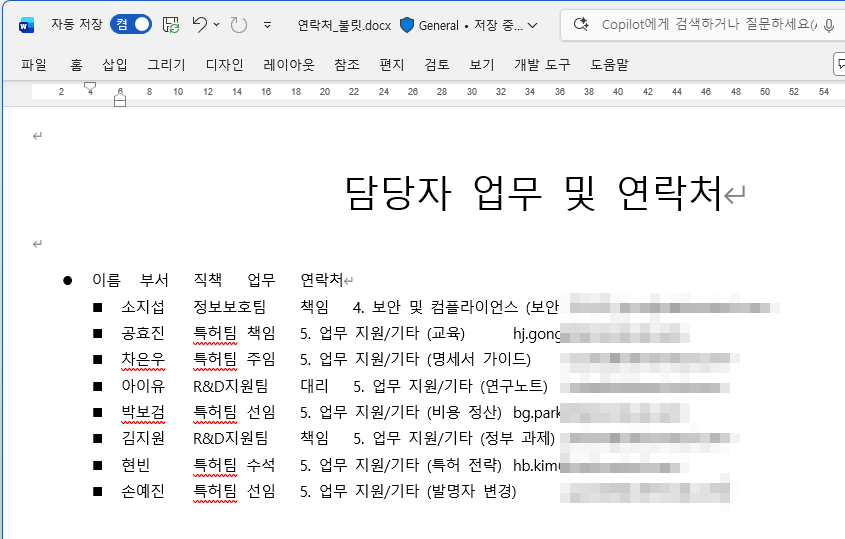845x539 pixels.
Task: Click the microphone dictate icon in search
Action: click(x=829, y=25)
